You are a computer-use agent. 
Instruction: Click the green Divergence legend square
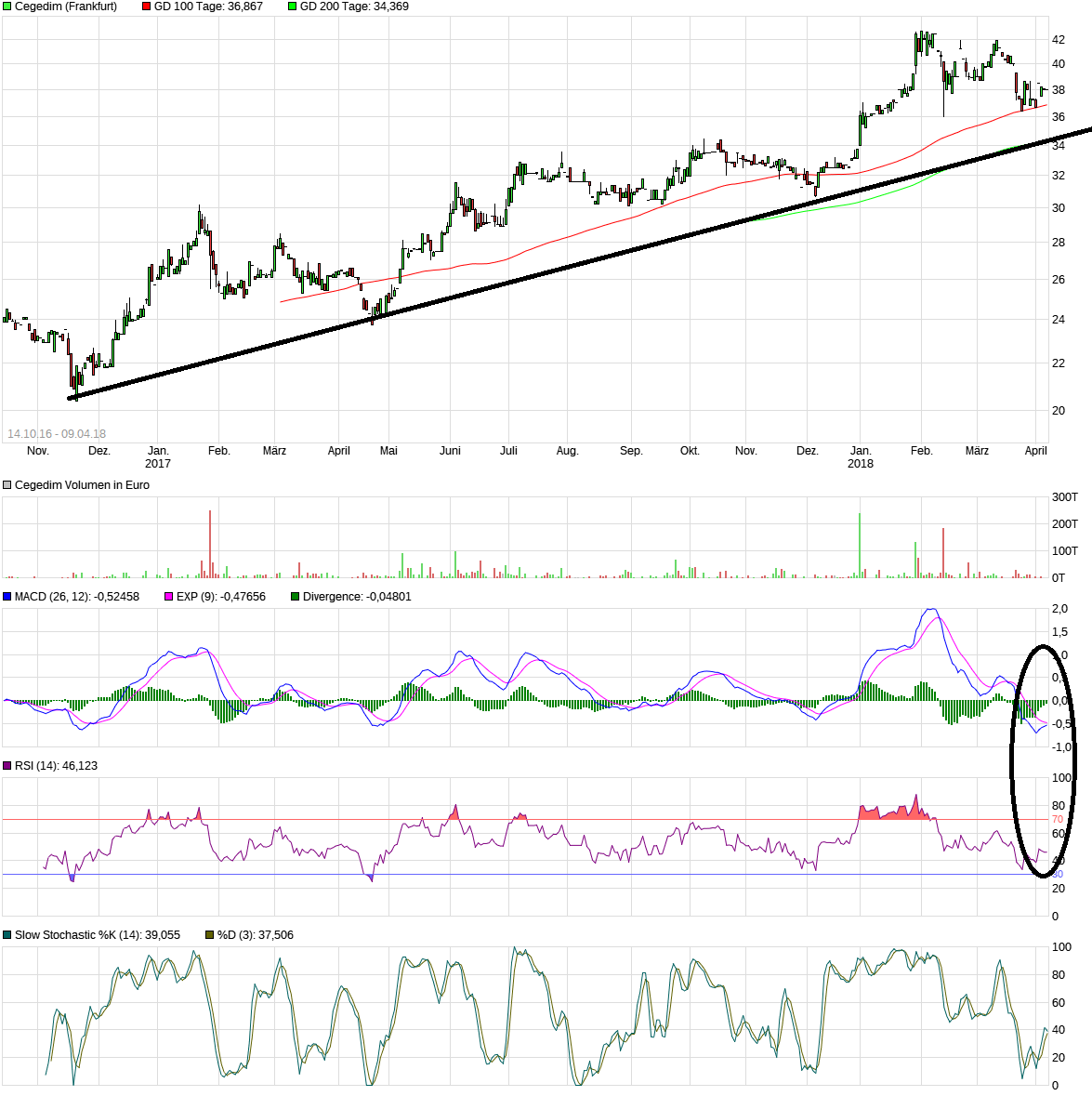296,597
